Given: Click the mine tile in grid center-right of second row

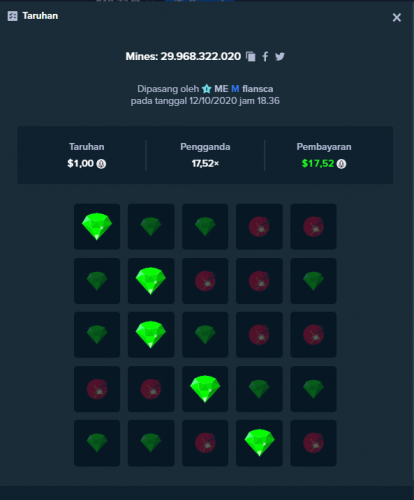Looking at the screenshot, I should (x=259, y=281).
